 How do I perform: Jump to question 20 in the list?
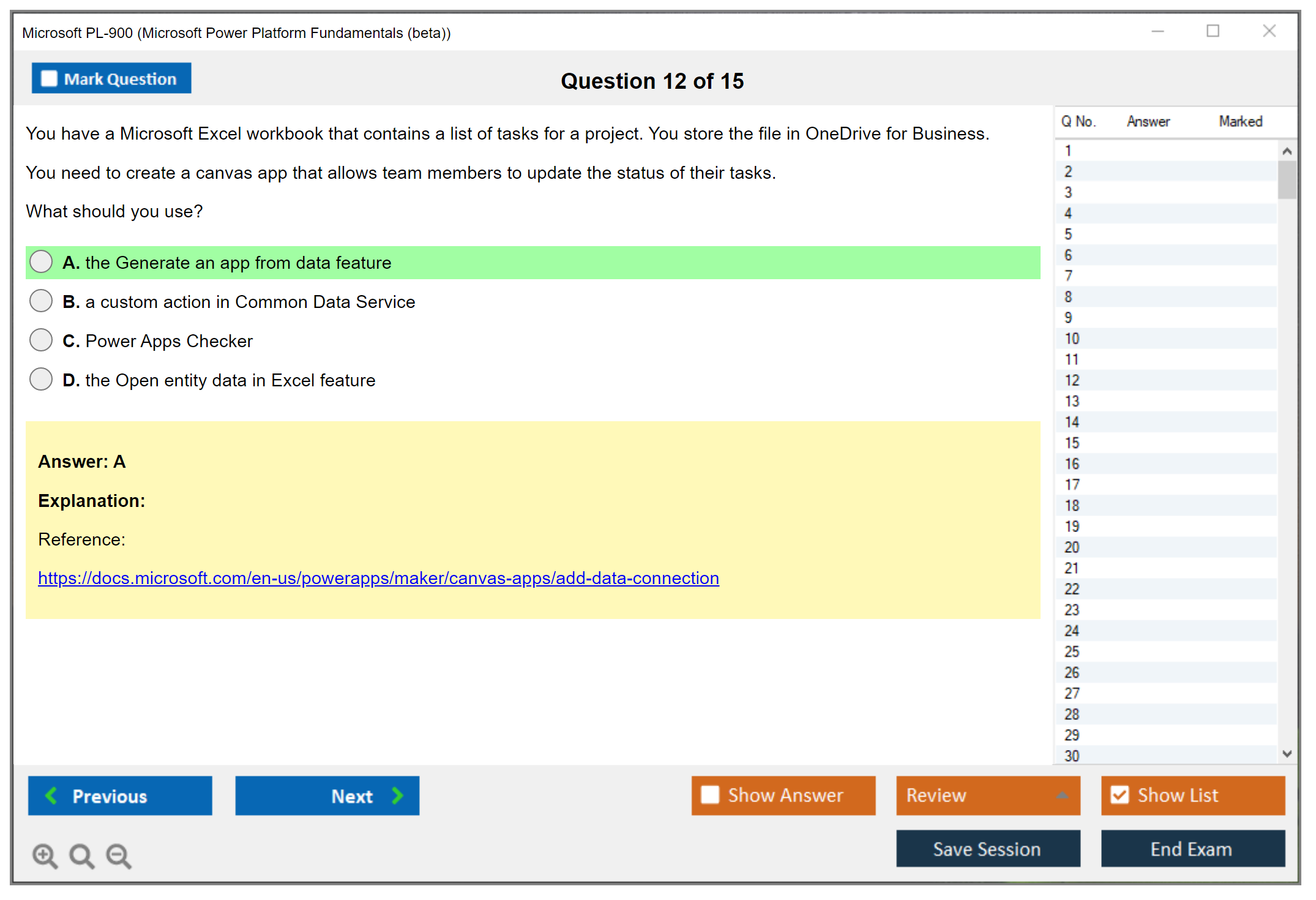1072,547
